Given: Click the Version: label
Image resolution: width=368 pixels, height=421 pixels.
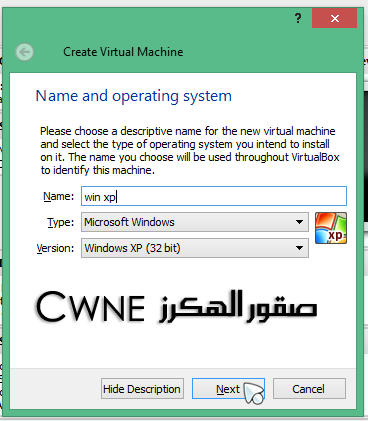Looking at the screenshot, I should [x=55, y=248].
